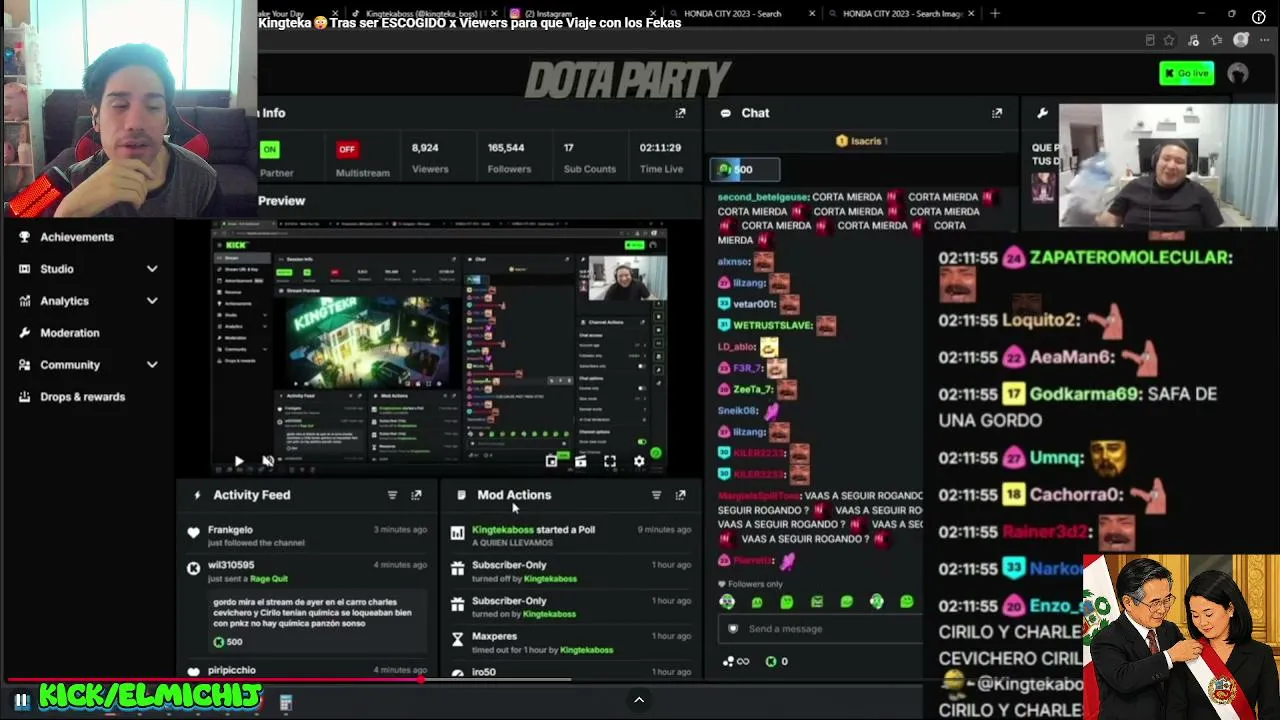This screenshot has width=1280, height=720.
Task: Unmute the stream preview audio
Action: point(268,461)
